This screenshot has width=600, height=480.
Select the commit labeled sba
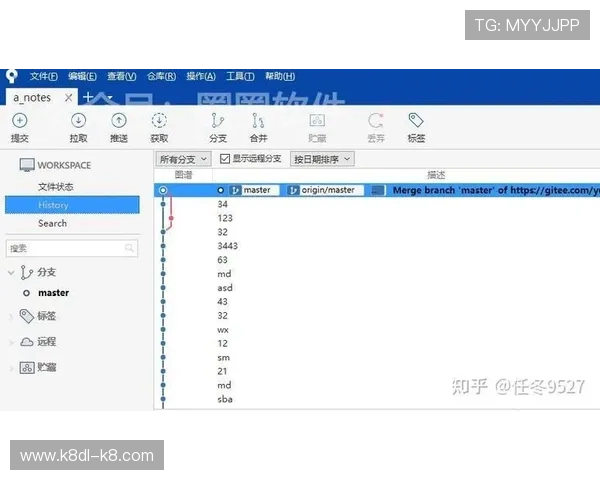tap(225, 399)
